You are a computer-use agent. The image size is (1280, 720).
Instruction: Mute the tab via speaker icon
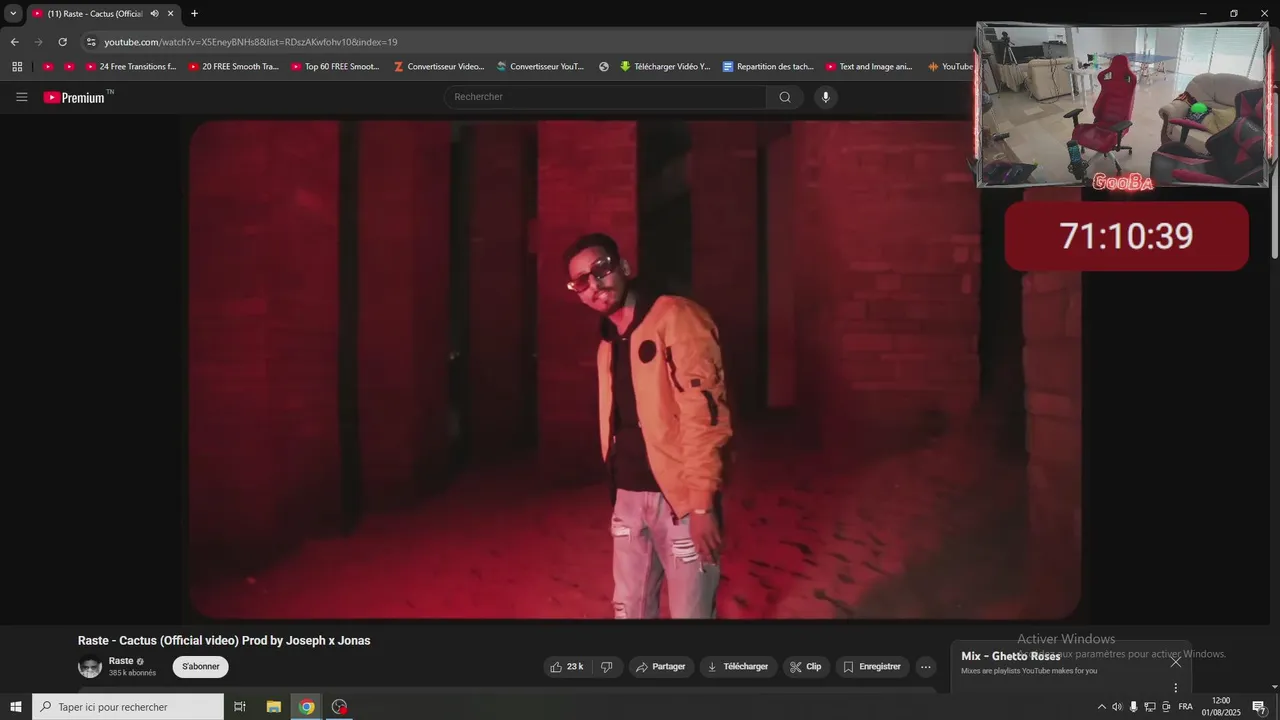point(154,14)
